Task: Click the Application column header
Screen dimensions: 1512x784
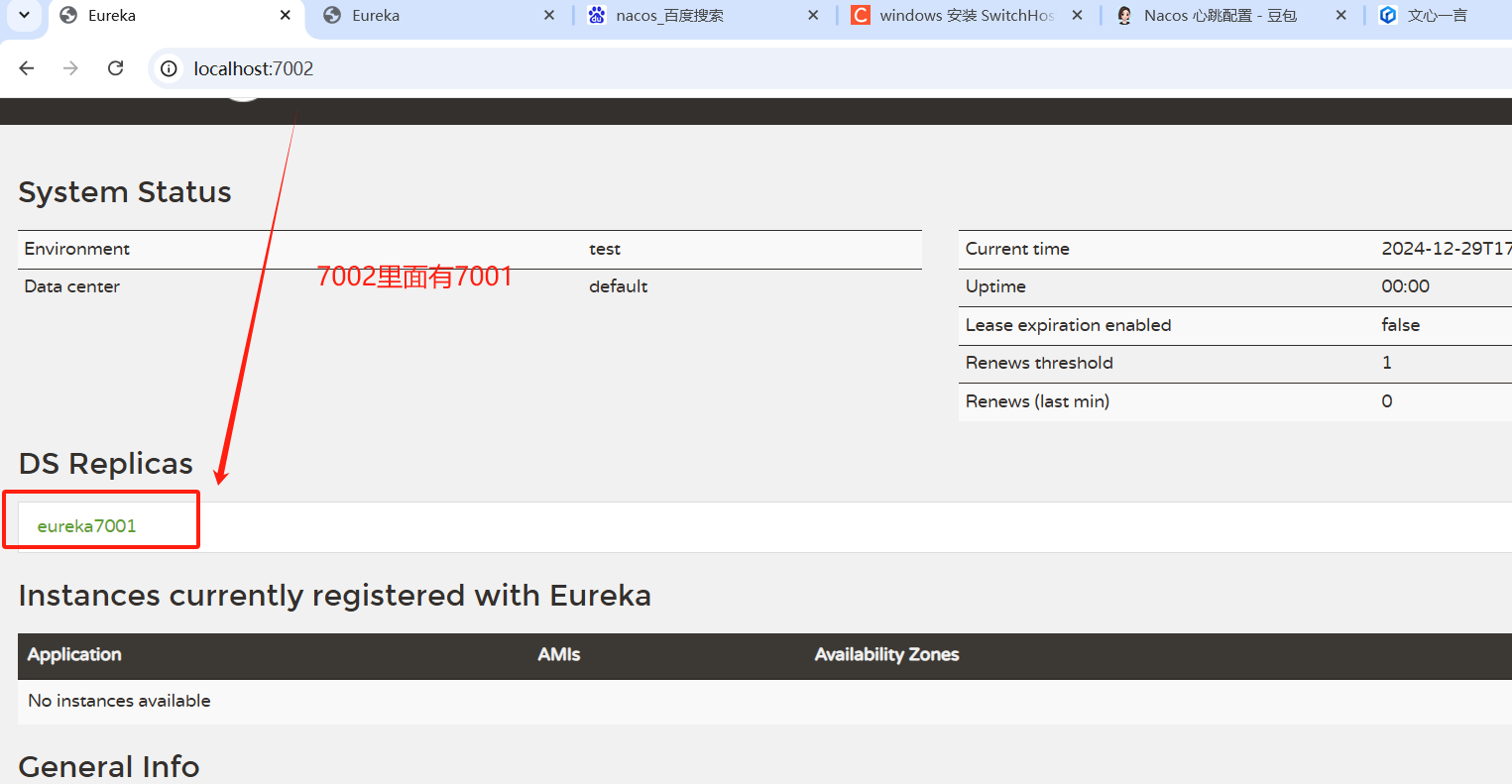Action: click(74, 654)
